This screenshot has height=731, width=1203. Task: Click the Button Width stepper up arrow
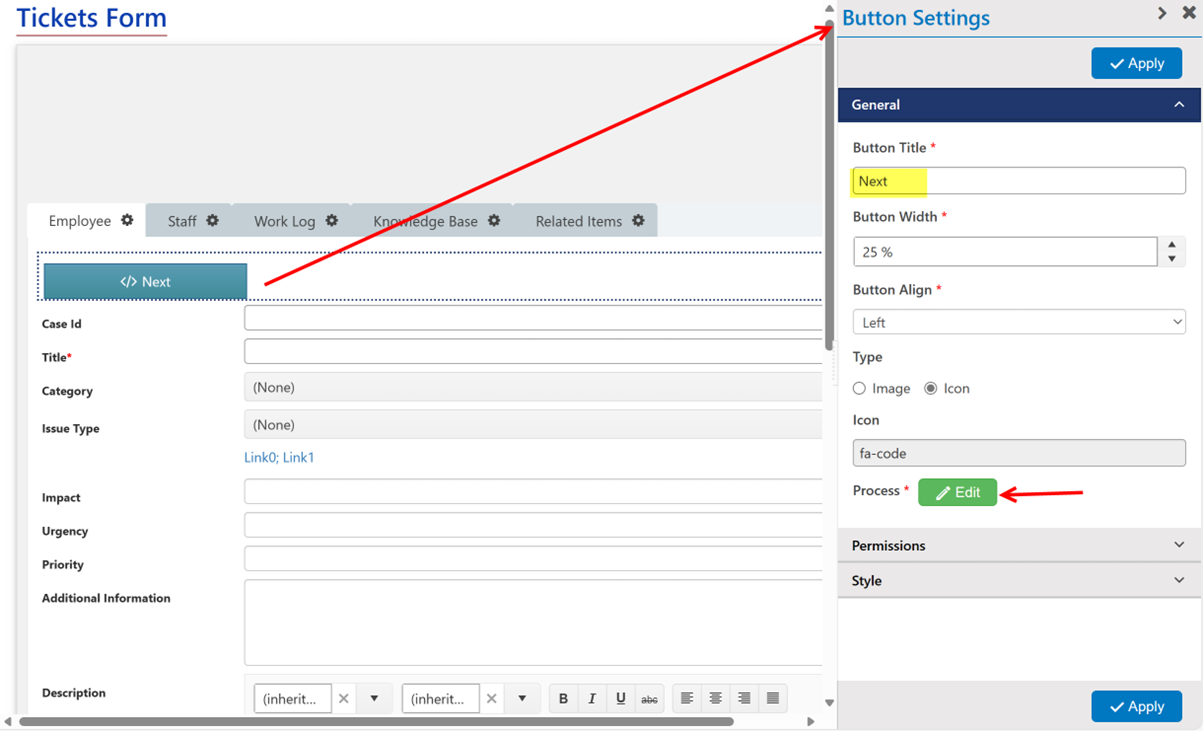point(1172,245)
